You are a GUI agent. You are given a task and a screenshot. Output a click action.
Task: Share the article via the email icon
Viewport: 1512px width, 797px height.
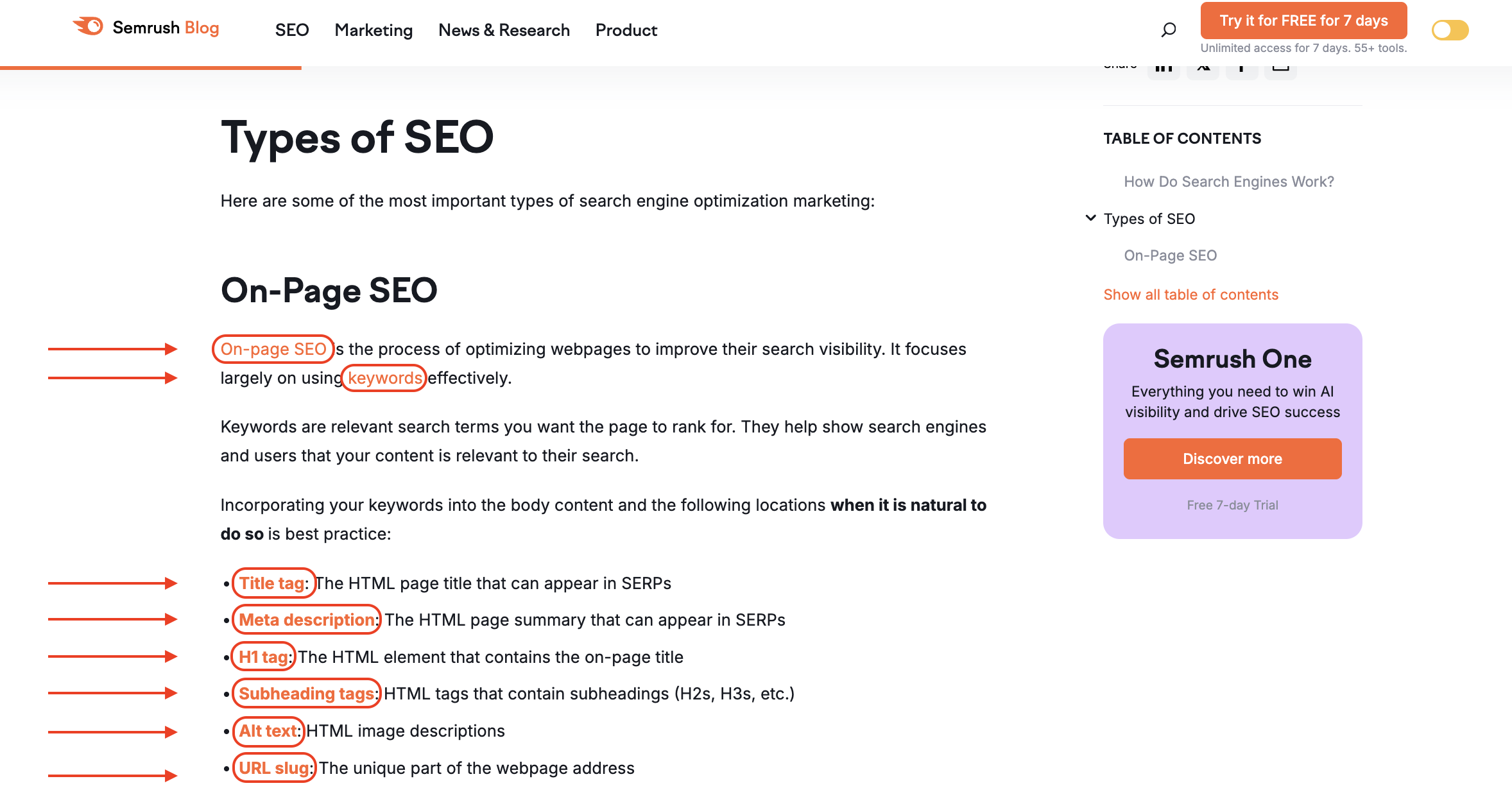[x=1280, y=66]
